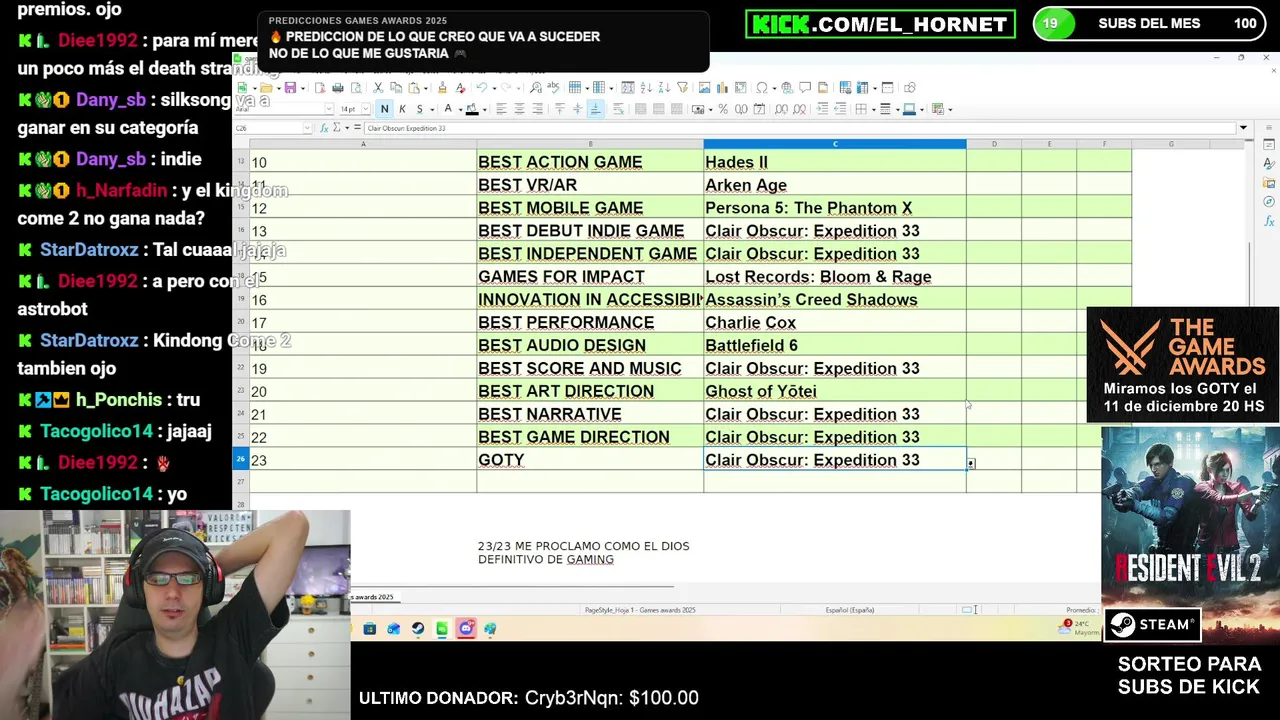
Task: Click the Insert Comment speech bubble icon
Action: tap(805, 88)
